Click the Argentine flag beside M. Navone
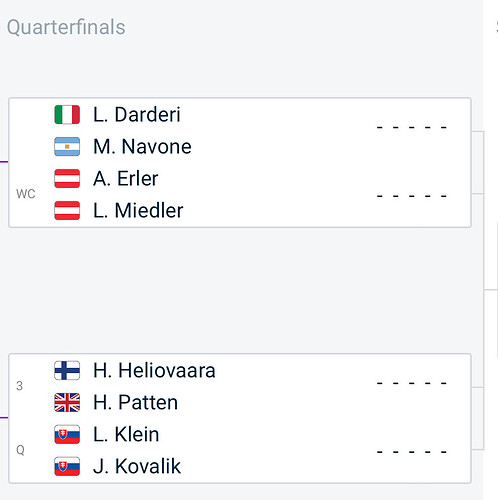Viewport: 498px width, 500px height. coord(67,146)
